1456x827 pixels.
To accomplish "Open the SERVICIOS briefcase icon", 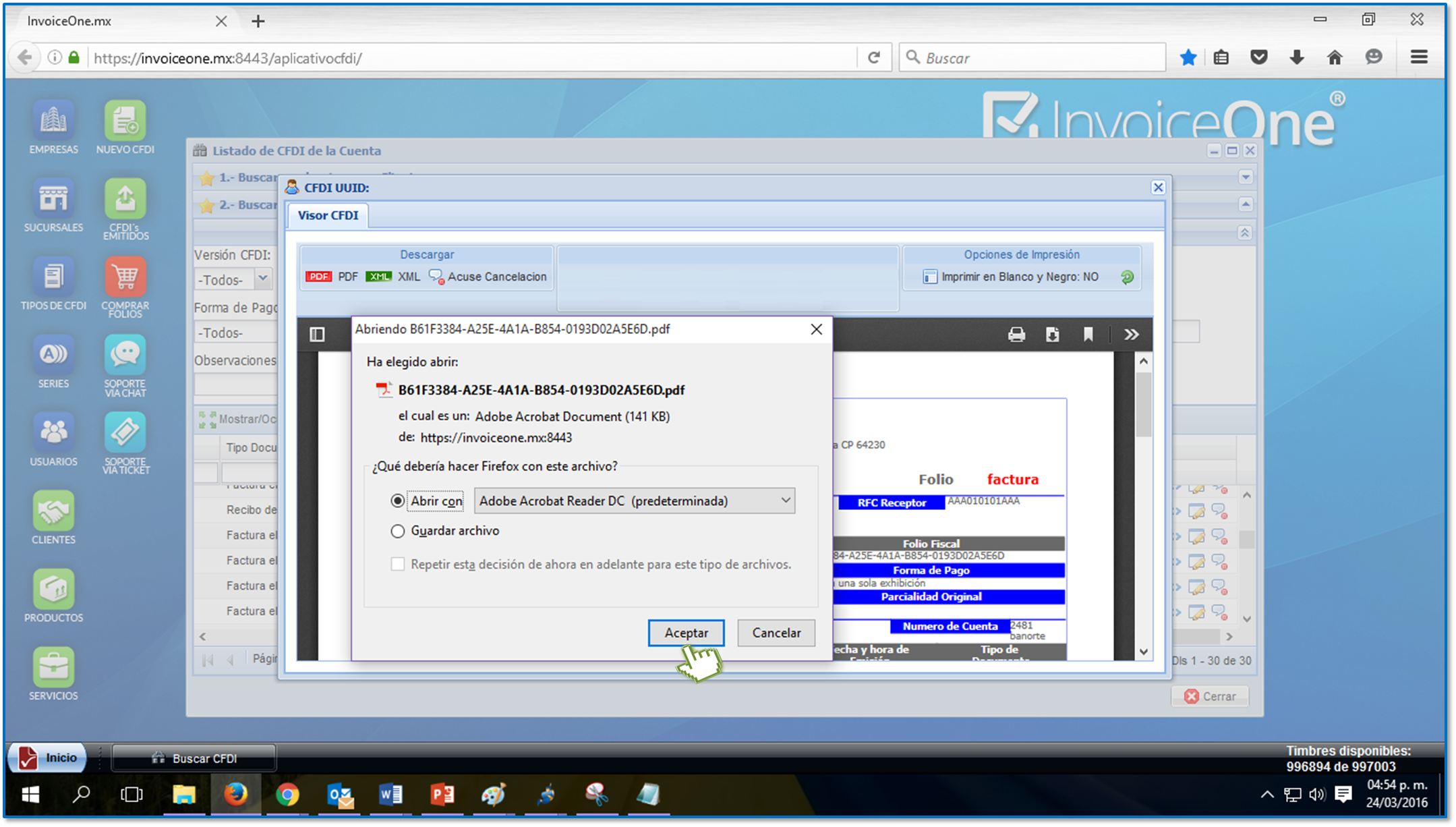I will [x=53, y=675].
